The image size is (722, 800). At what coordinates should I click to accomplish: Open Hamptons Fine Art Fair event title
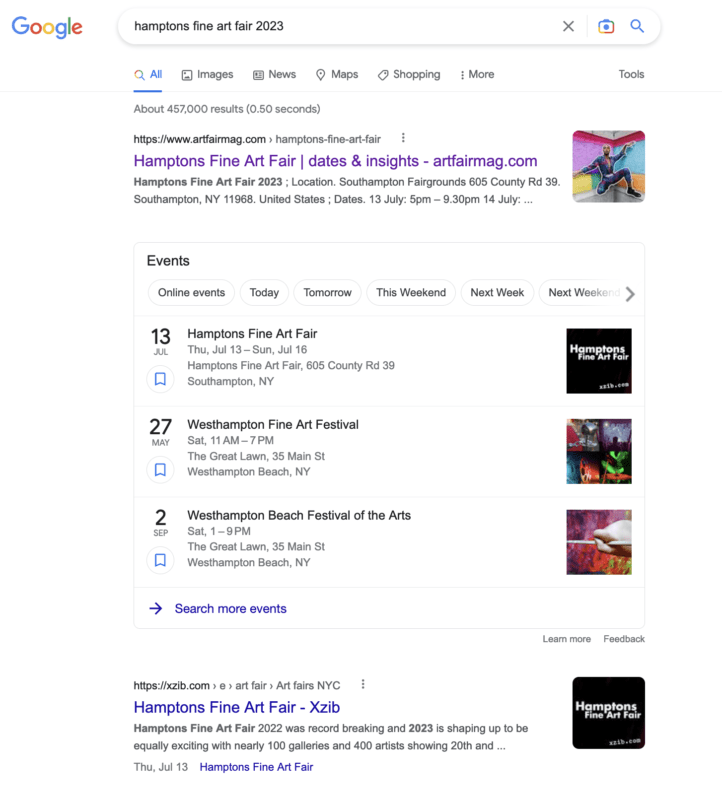click(x=252, y=334)
